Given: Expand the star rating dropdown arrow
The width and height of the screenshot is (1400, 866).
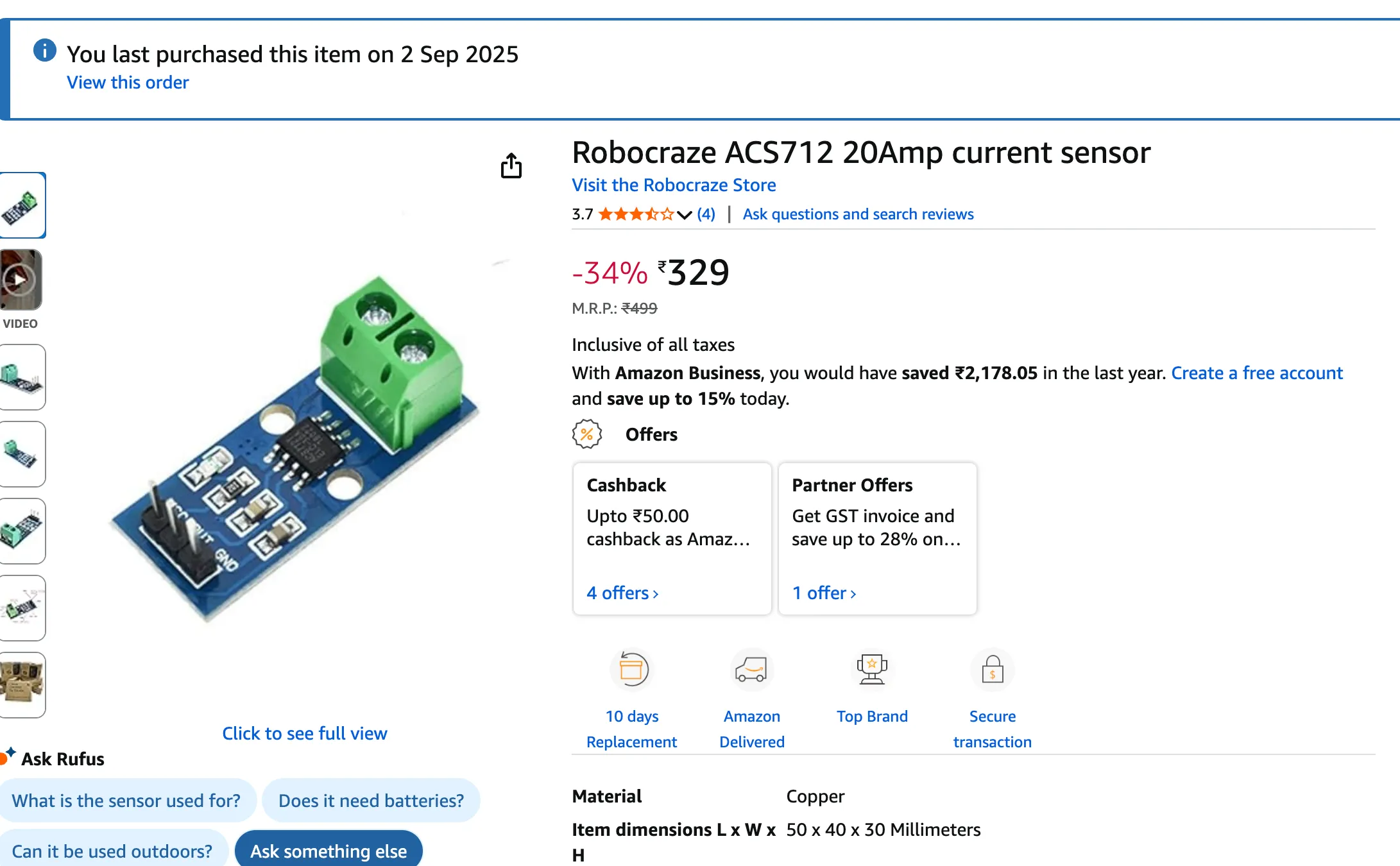Looking at the screenshot, I should click(x=684, y=215).
